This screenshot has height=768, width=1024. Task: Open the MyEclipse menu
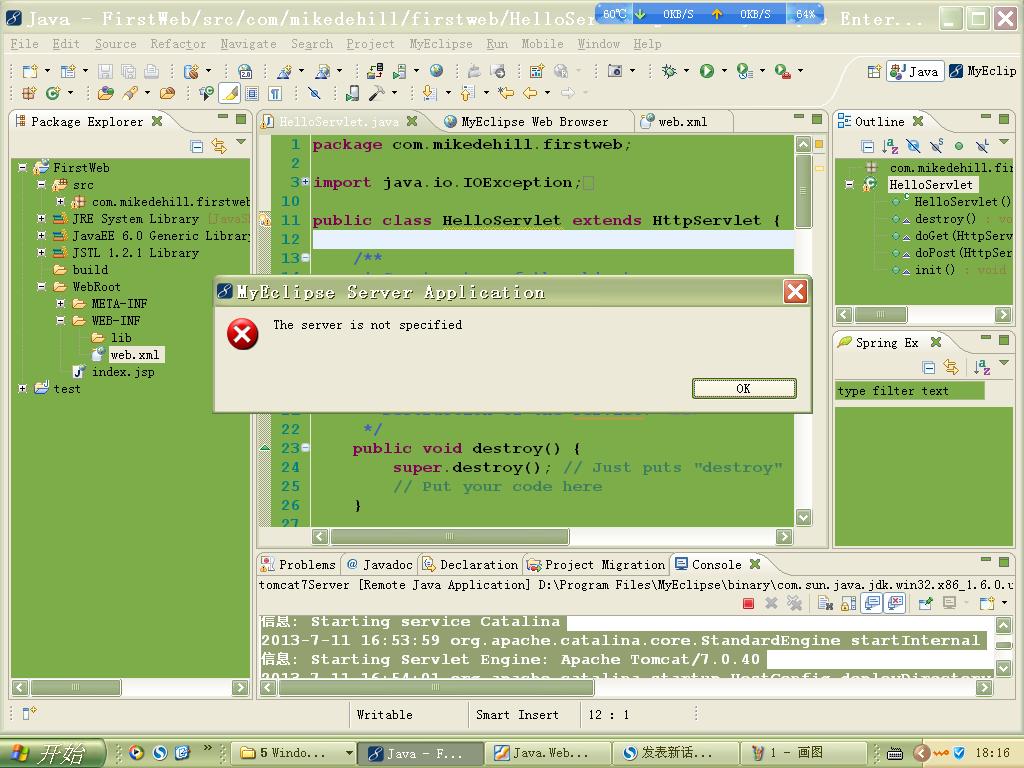[x=440, y=44]
